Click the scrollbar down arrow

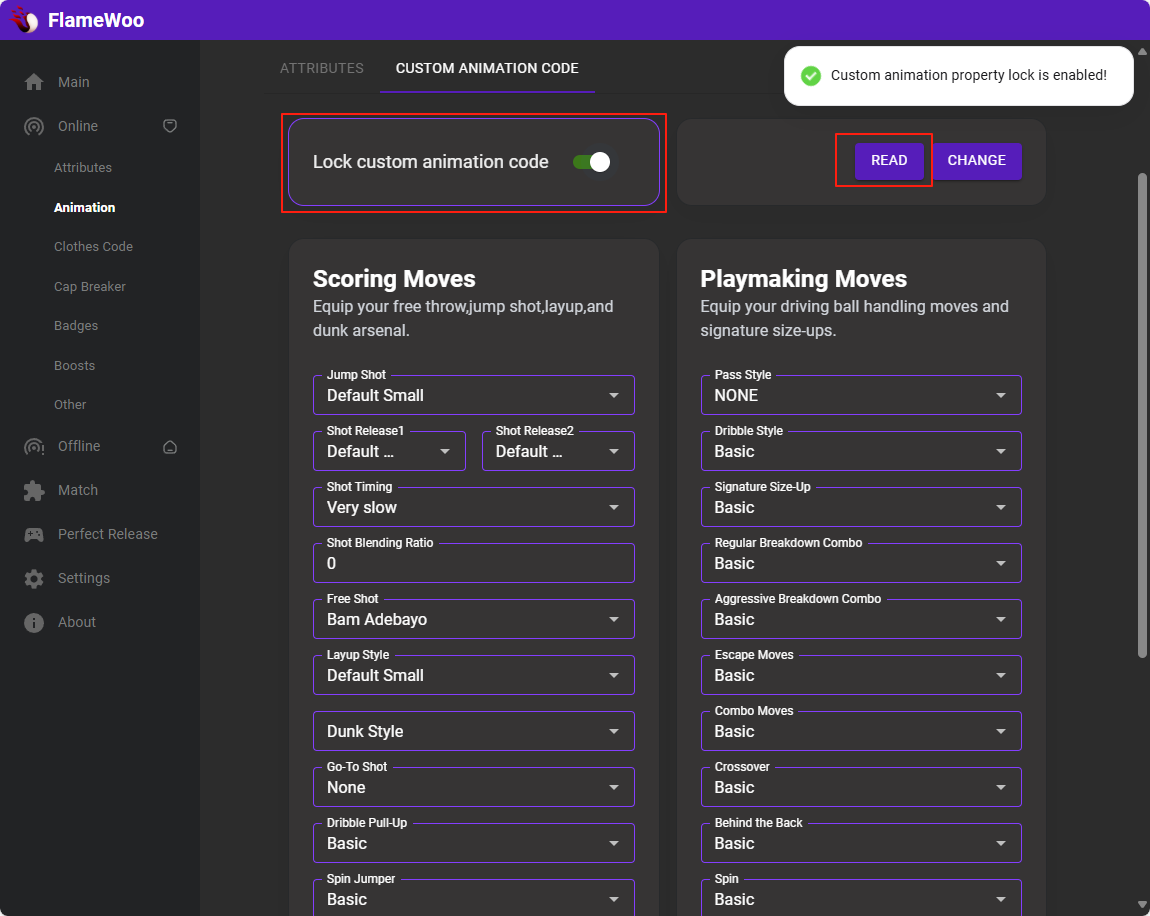(x=1142, y=905)
